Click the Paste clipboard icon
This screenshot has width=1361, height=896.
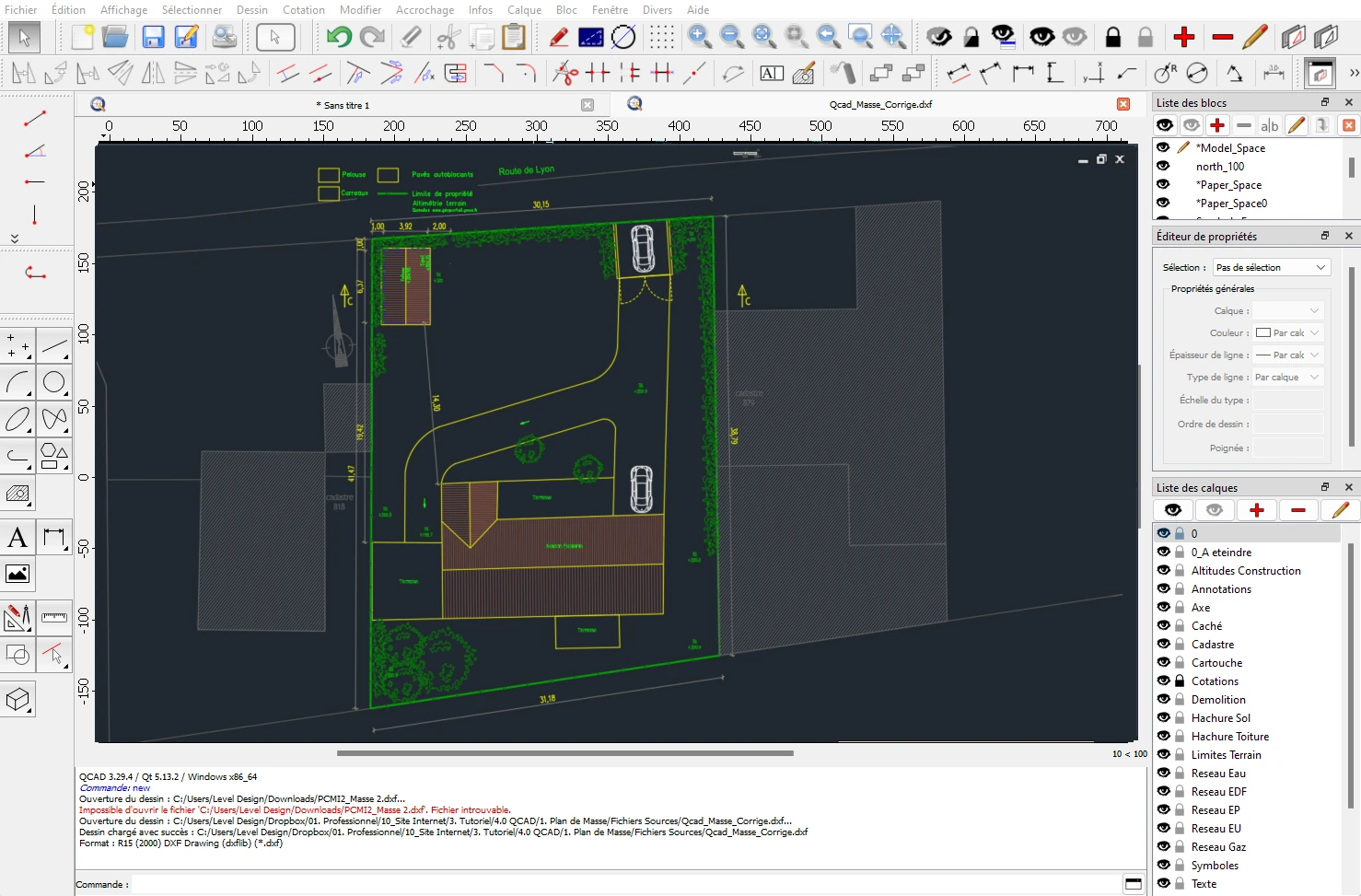click(x=514, y=37)
